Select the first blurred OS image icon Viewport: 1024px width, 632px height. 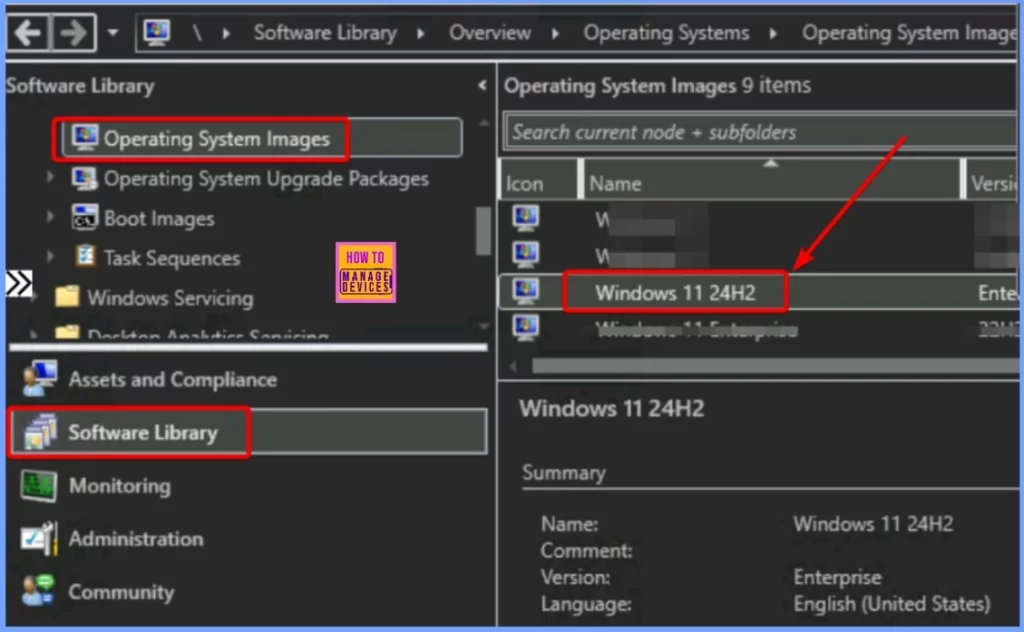point(526,218)
